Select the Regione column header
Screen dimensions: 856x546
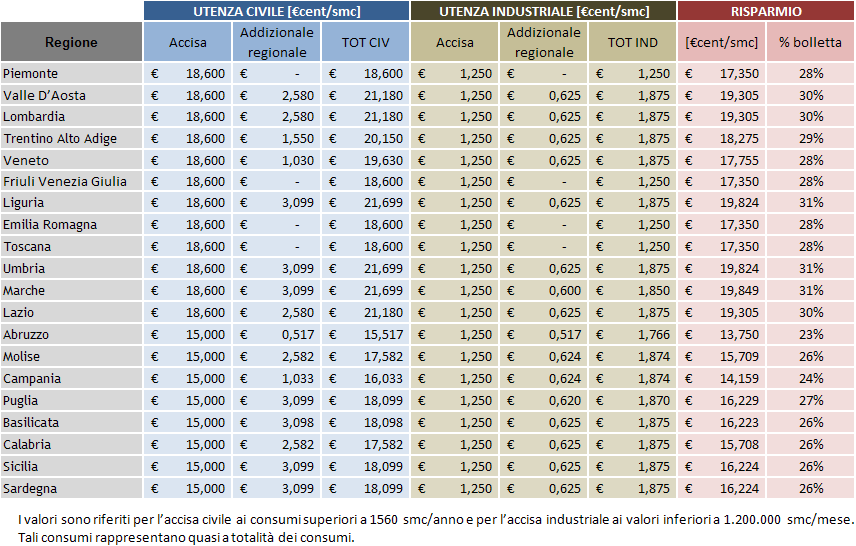click(x=71, y=42)
